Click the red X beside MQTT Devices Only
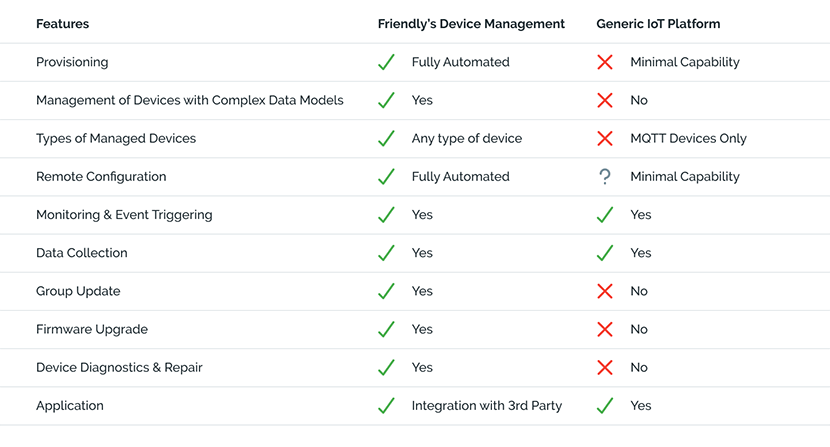The height and width of the screenshot is (447, 830). (x=605, y=138)
